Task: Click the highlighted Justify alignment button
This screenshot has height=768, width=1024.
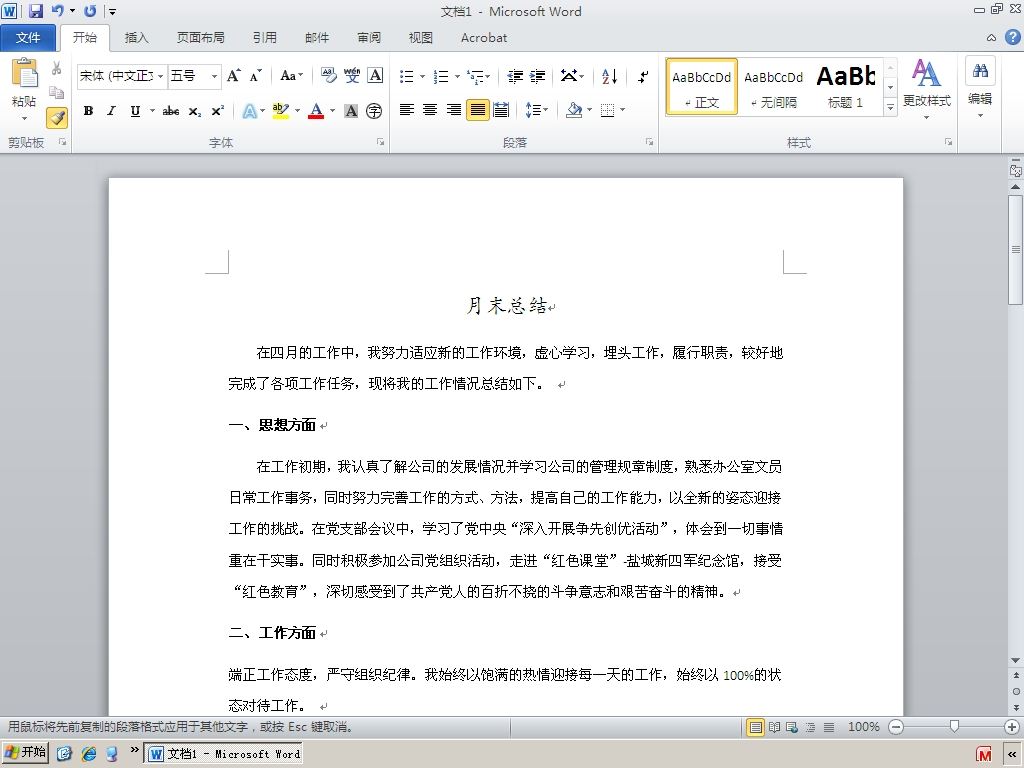Action: pos(477,110)
